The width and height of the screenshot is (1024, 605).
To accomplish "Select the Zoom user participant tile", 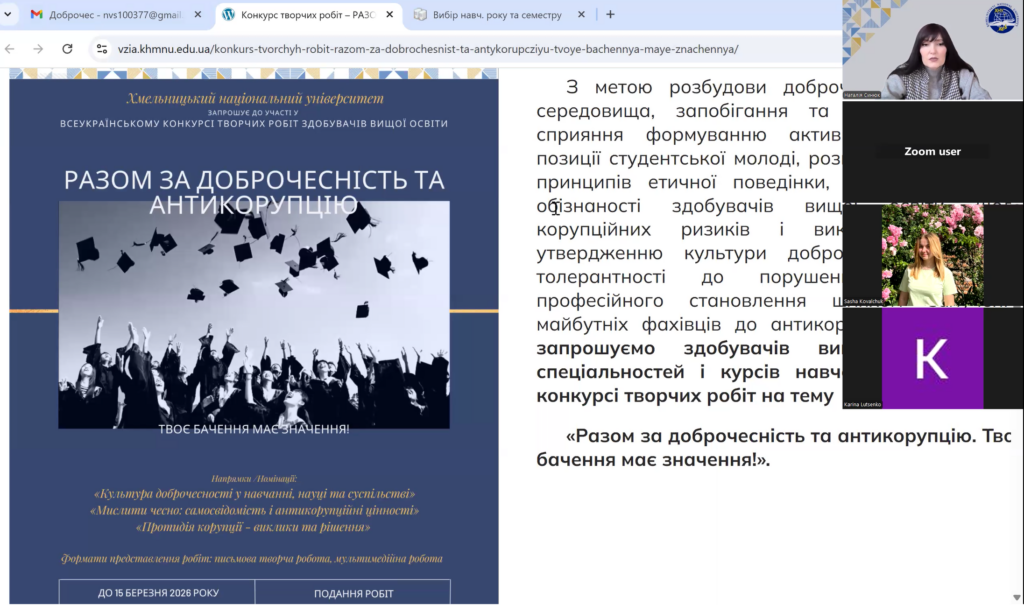I will 932,152.
